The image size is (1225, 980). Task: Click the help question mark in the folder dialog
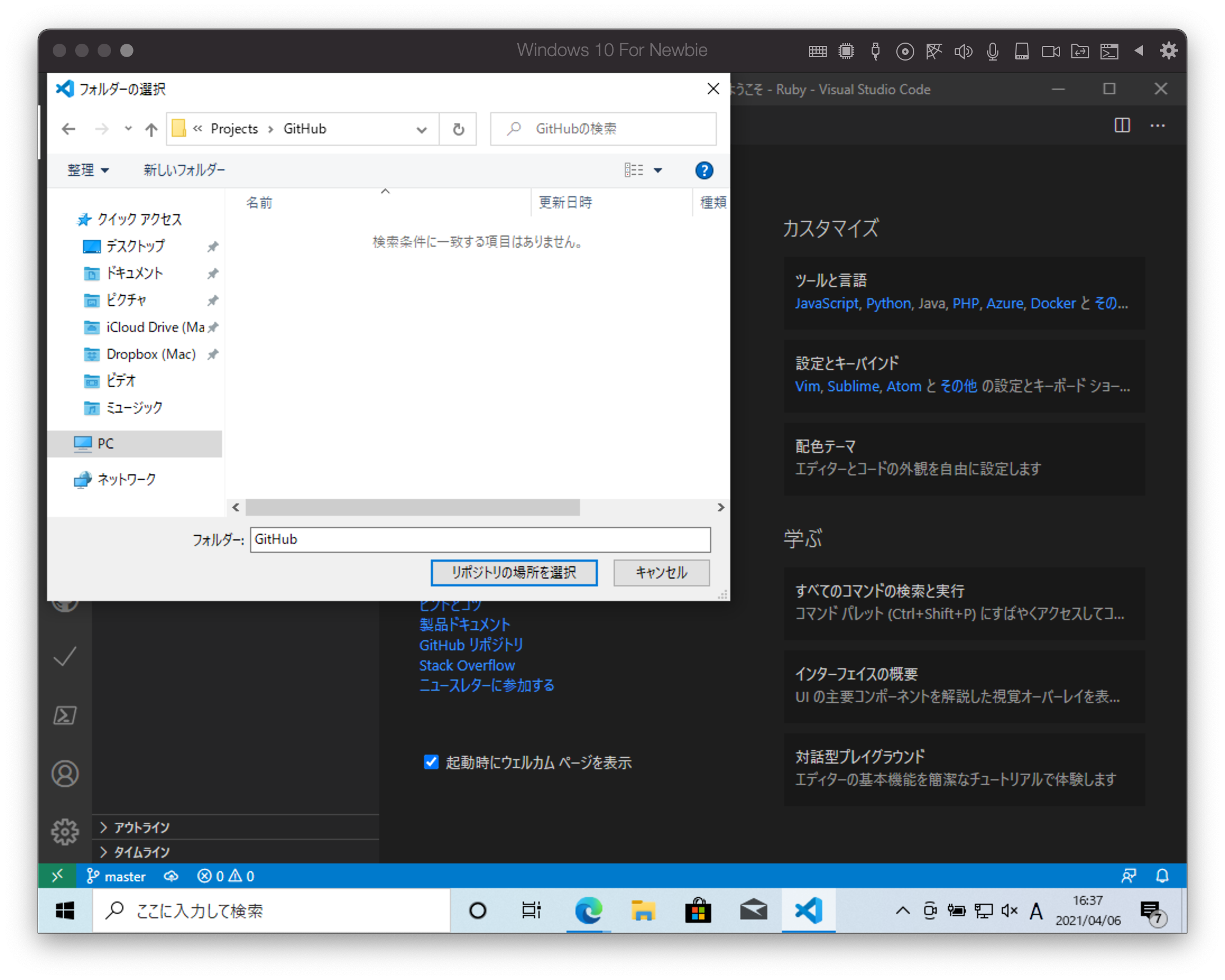(704, 170)
